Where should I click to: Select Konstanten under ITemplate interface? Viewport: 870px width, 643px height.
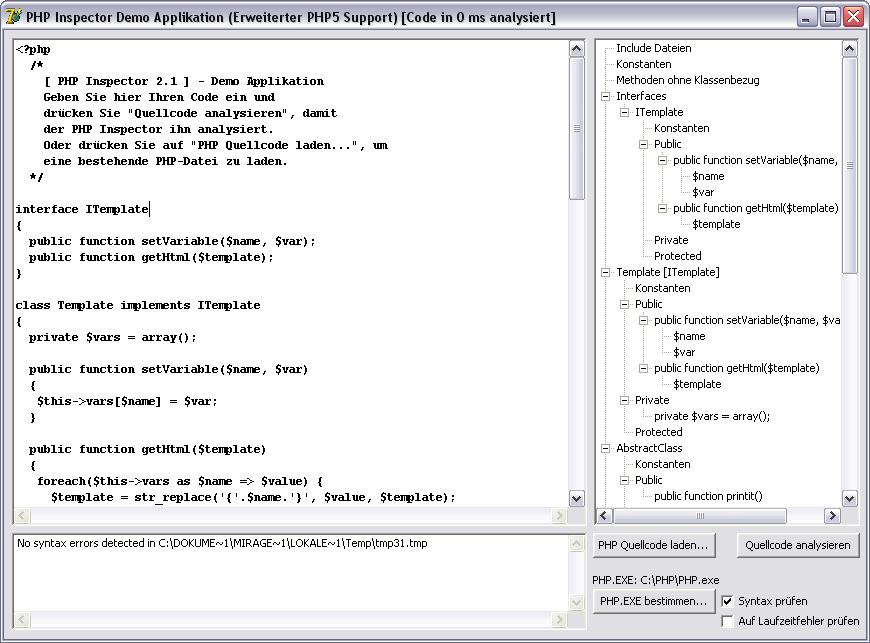[x=681, y=128]
